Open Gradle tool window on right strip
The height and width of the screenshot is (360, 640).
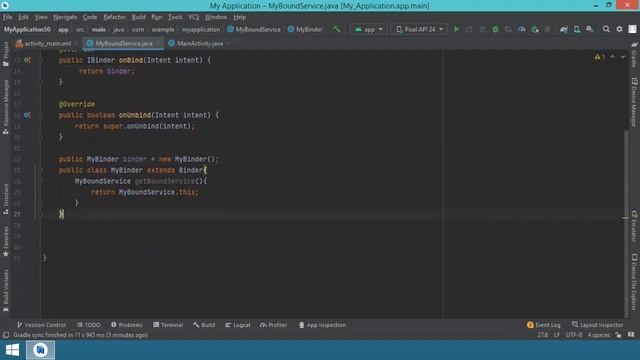coord(634,55)
